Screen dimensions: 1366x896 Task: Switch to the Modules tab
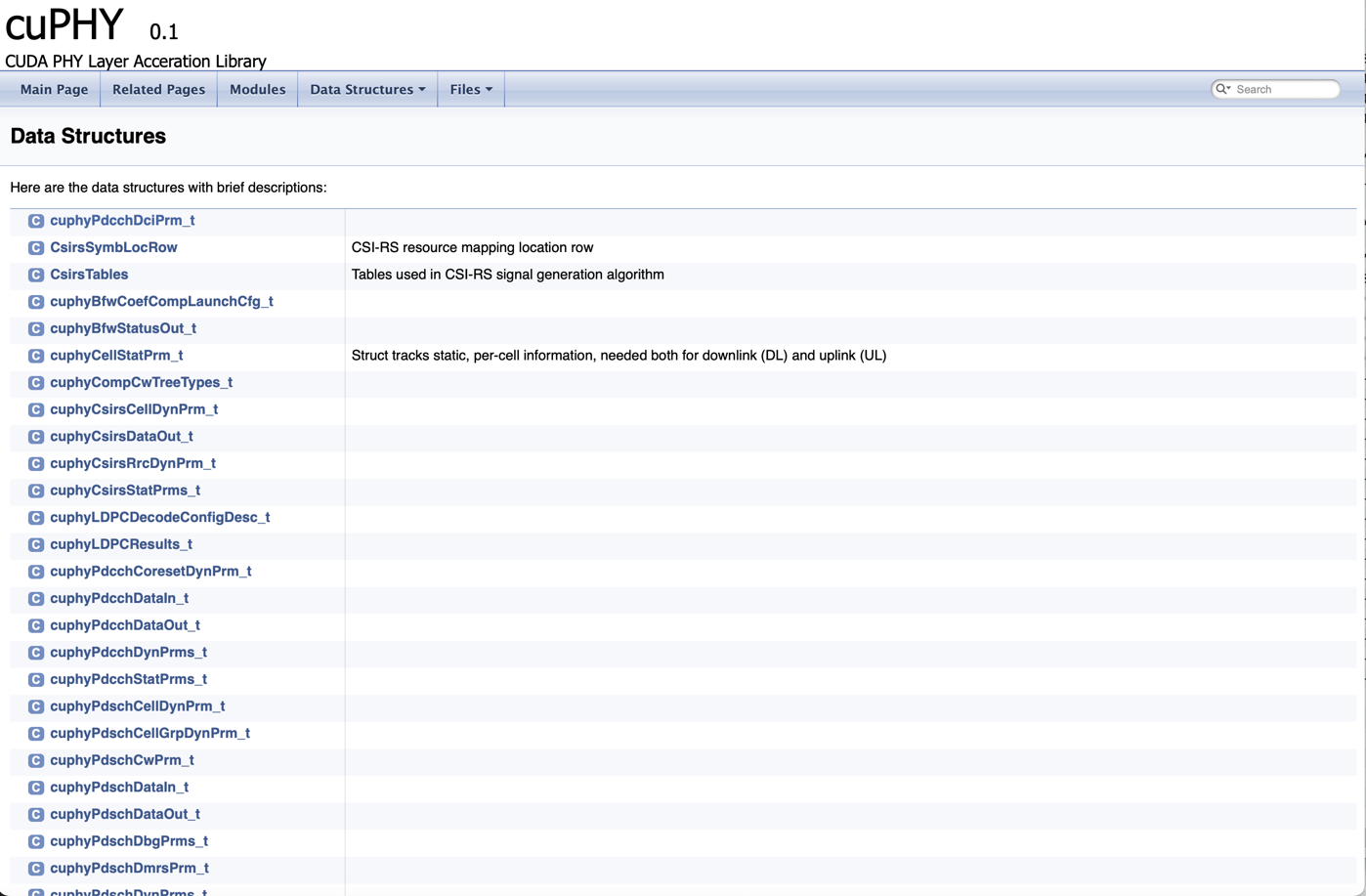point(257,89)
